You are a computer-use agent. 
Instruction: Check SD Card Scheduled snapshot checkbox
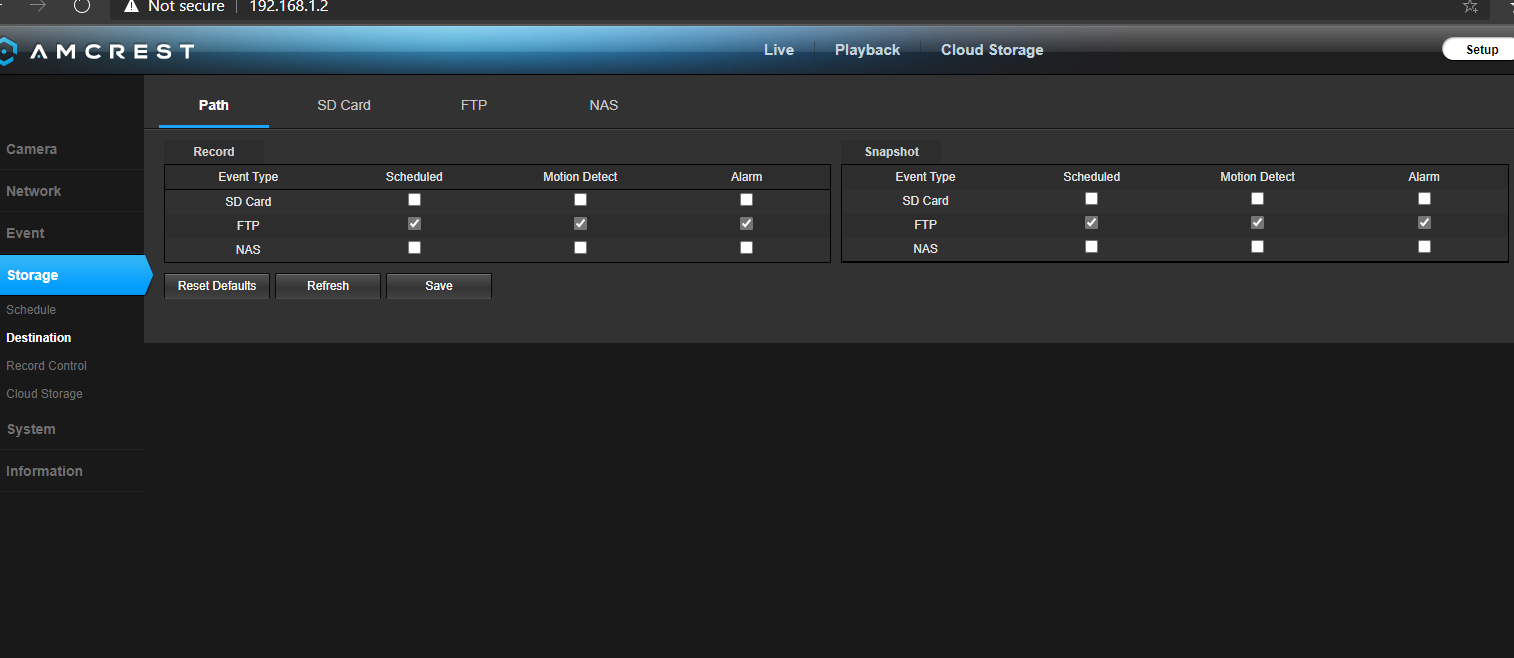1091,199
